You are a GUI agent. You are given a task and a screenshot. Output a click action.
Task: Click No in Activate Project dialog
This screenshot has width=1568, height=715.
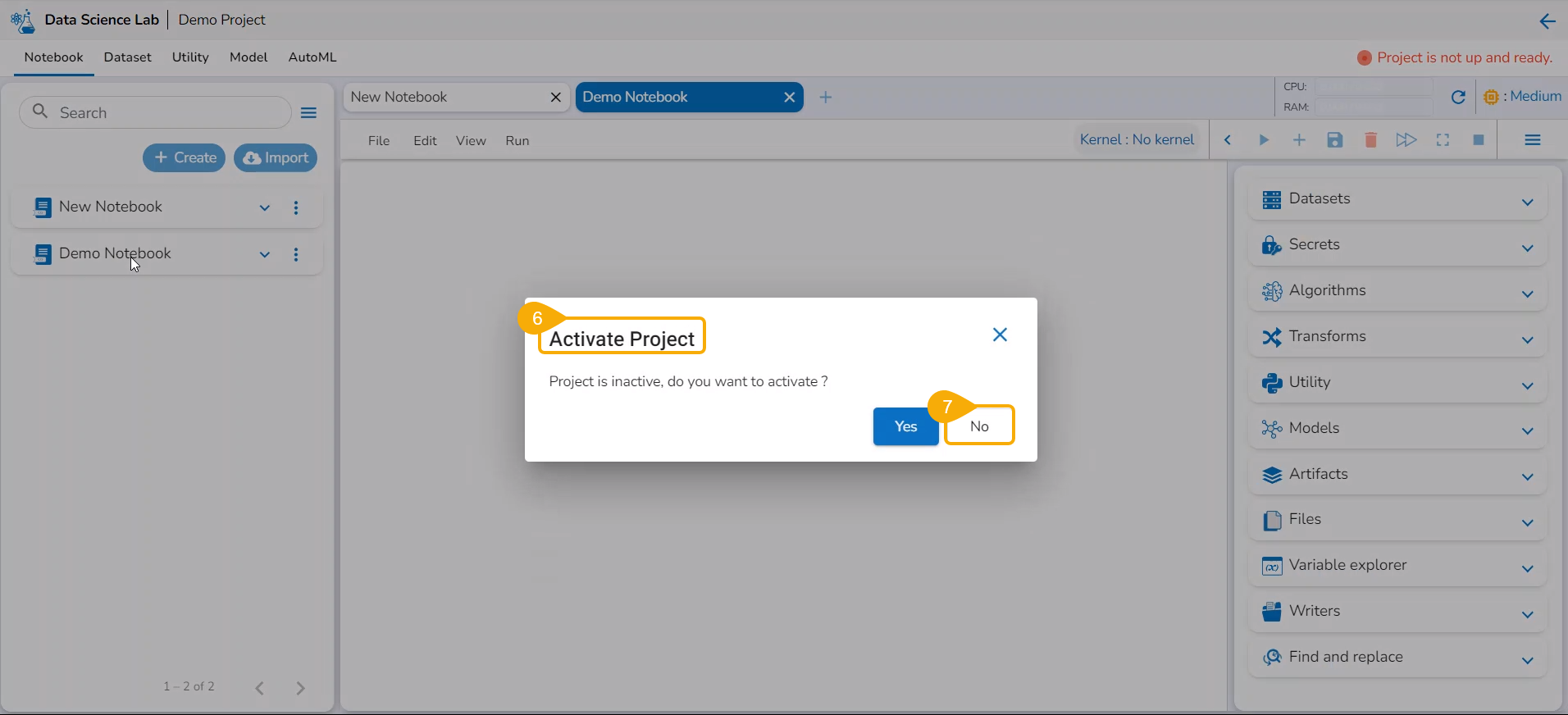click(979, 426)
